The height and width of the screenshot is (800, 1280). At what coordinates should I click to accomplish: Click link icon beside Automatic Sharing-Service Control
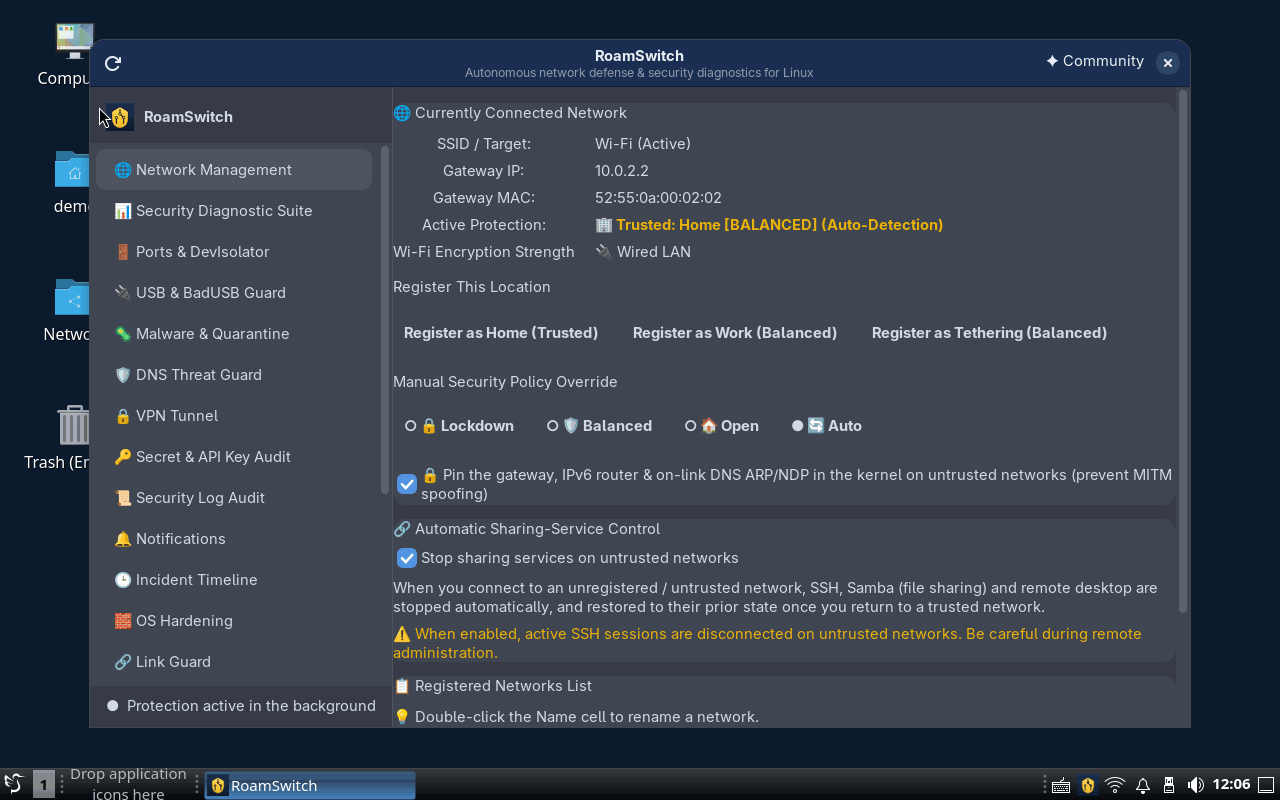tap(402, 529)
